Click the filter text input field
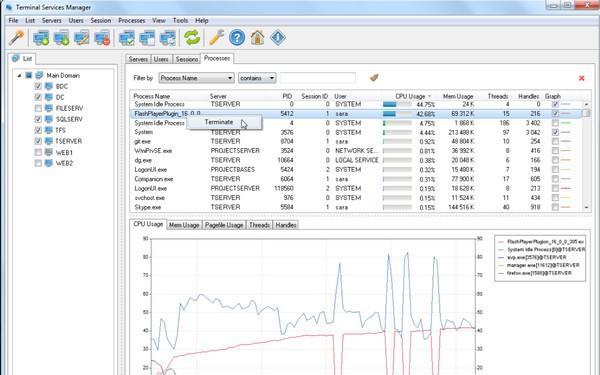The width and height of the screenshot is (600, 375). (318, 78)
